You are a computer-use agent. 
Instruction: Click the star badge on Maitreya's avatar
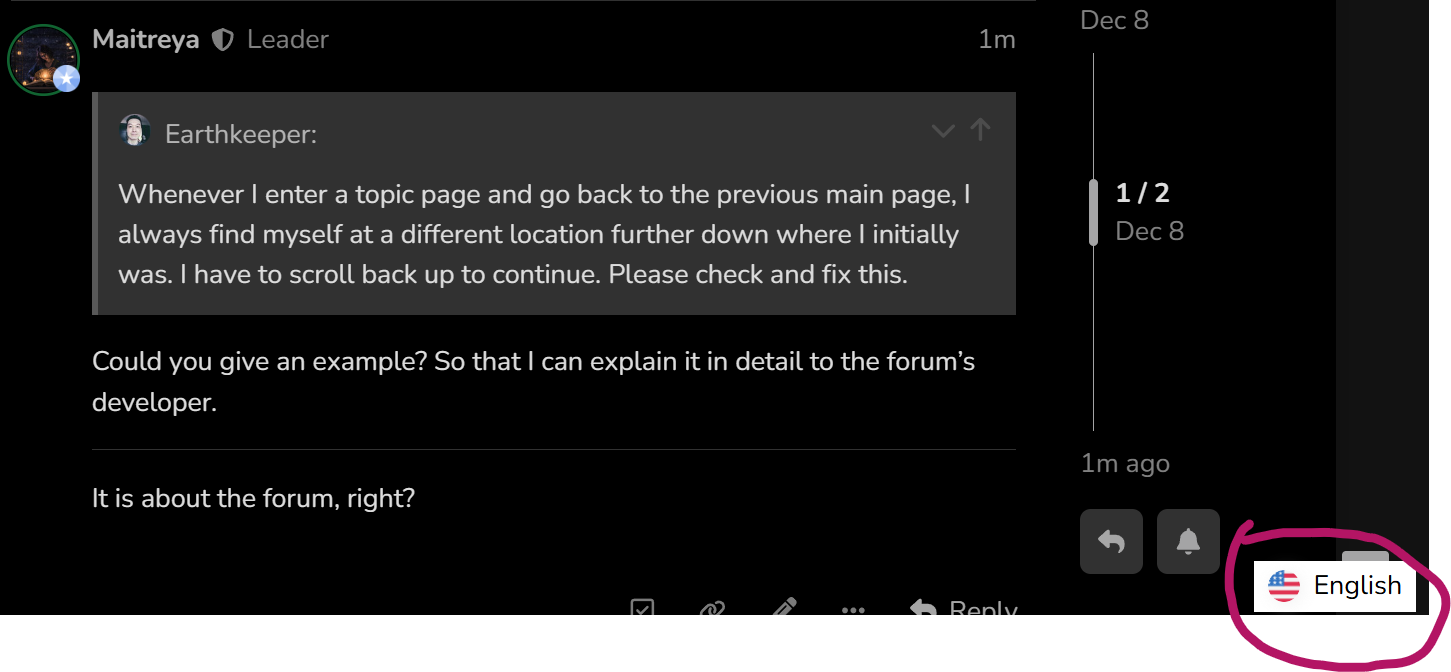point(67,78)
